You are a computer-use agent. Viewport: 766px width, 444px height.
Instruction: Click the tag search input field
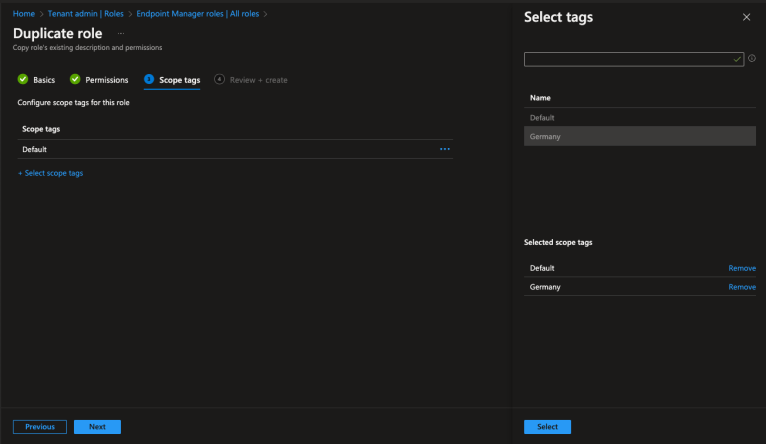(x=628, y=60)
